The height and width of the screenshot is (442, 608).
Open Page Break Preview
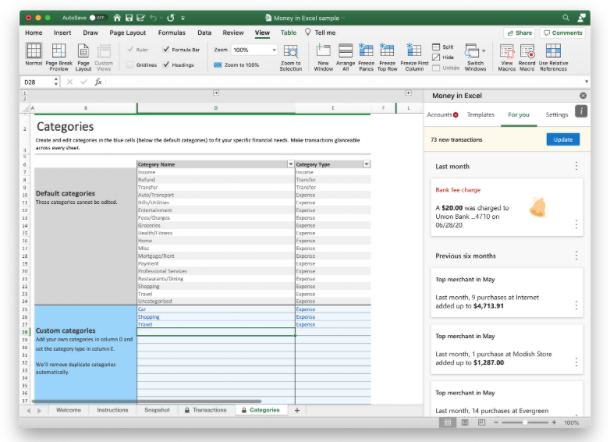(x=59, y=57)
